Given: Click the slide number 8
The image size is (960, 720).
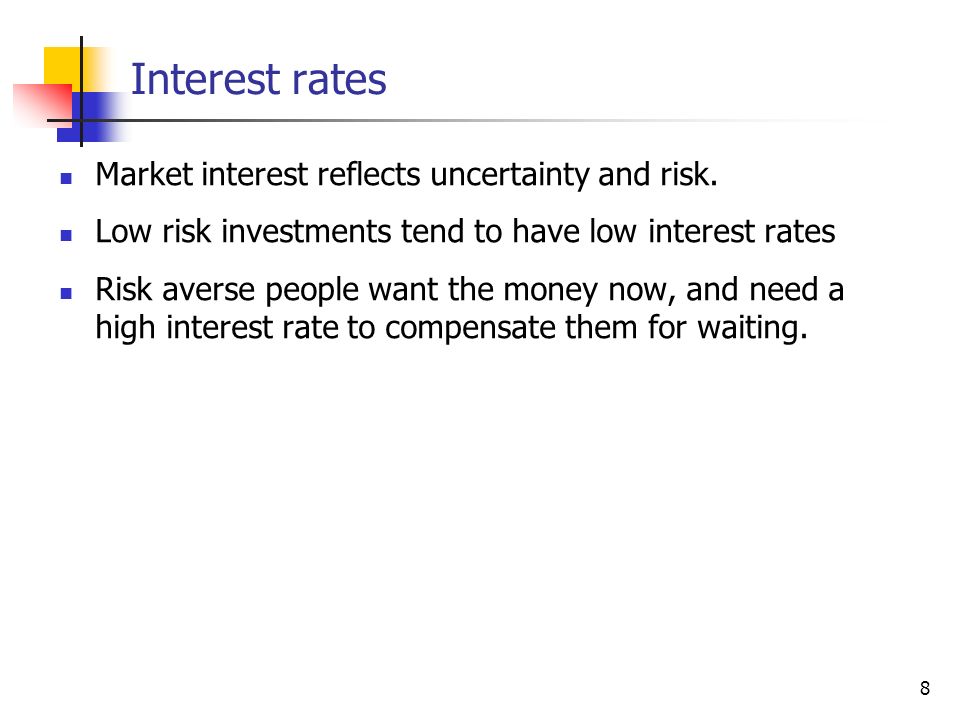Looking at the screenshot, I should 924,688.
